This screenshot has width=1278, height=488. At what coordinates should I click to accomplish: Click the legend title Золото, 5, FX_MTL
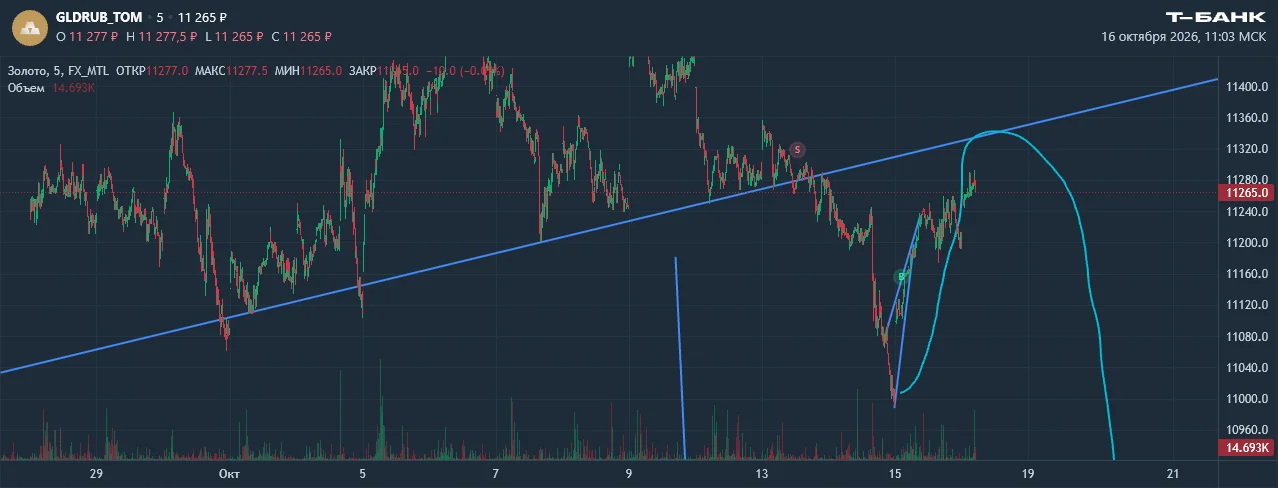pyautogui.click(x=58, y=71)
